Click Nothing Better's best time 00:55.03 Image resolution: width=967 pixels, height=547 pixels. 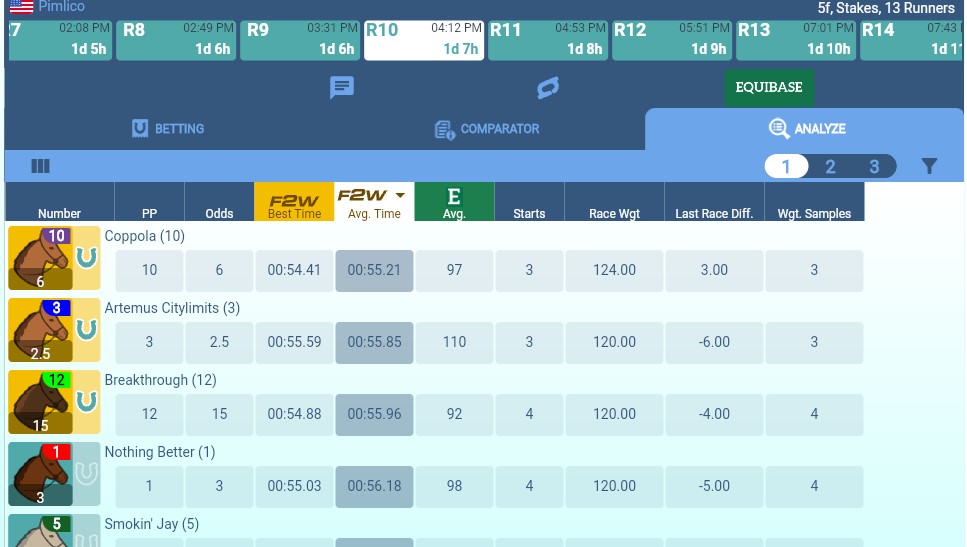294,487
